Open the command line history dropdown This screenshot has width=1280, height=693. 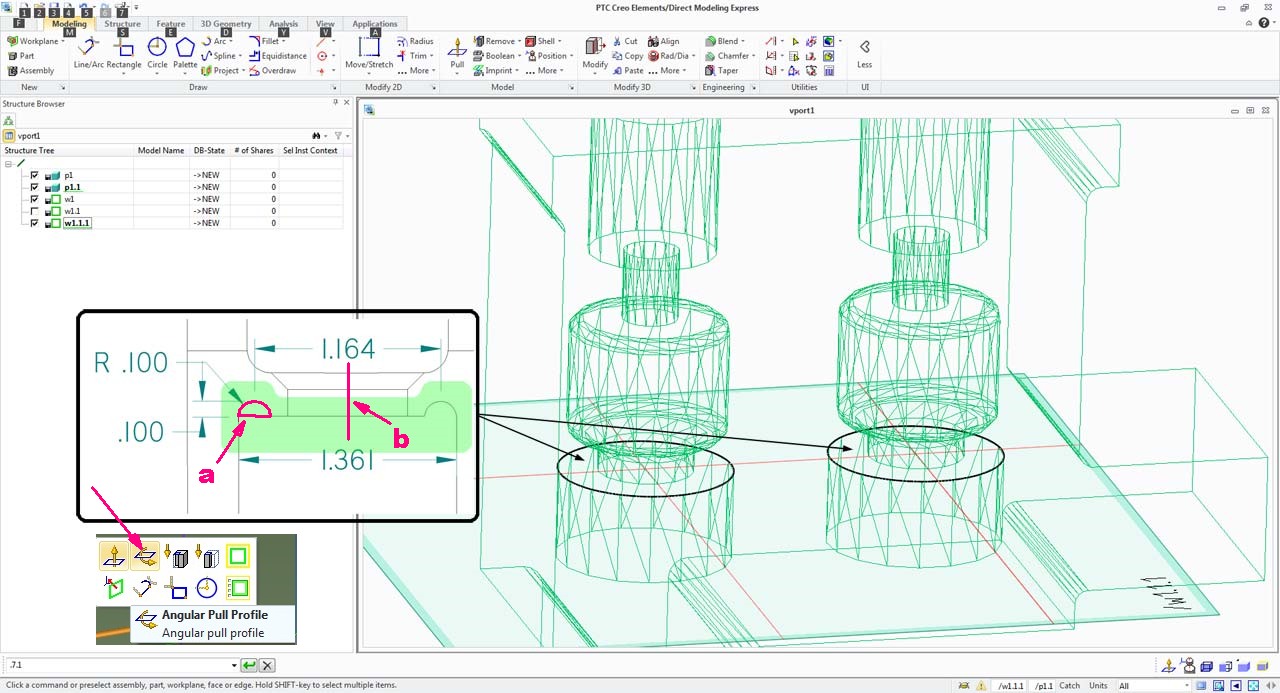tap(234, 665)
